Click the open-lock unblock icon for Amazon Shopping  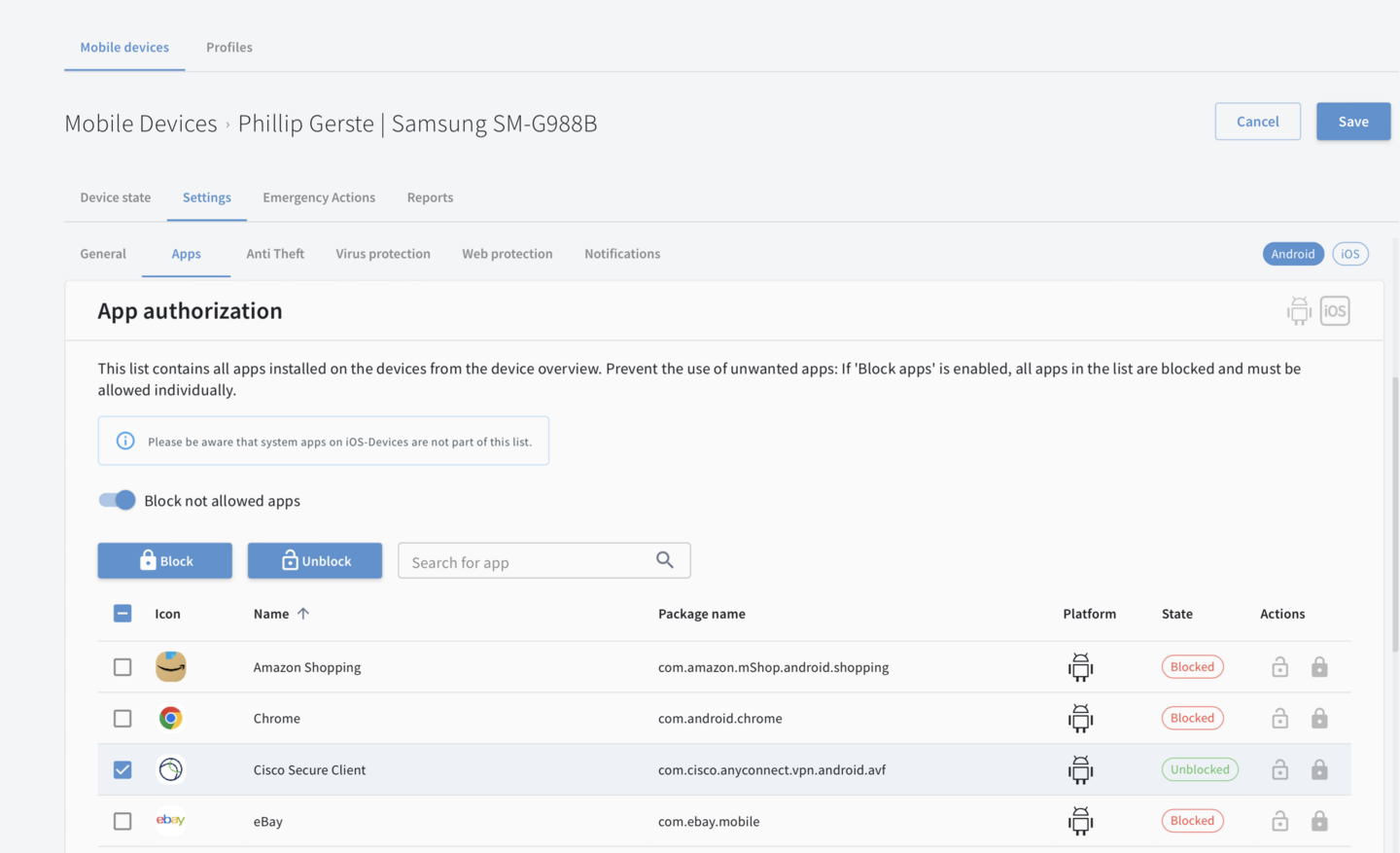[1279, 667]
